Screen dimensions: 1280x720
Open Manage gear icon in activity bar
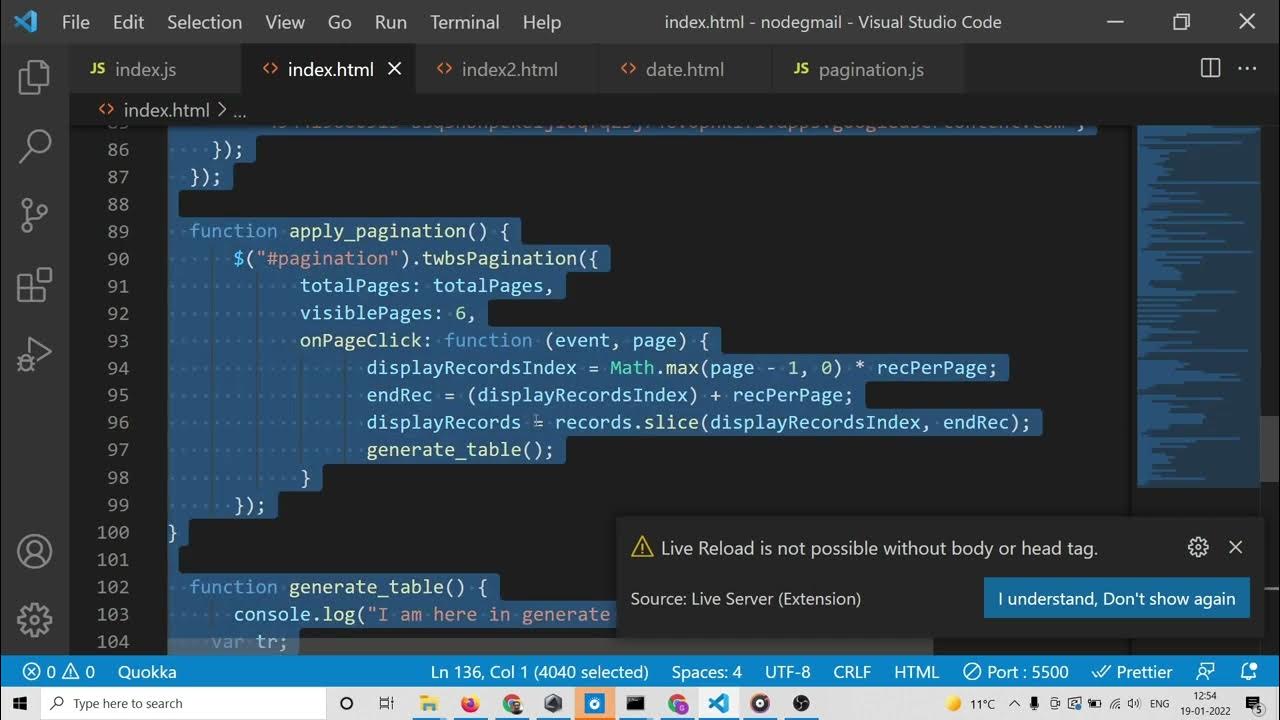pos(34,619)
